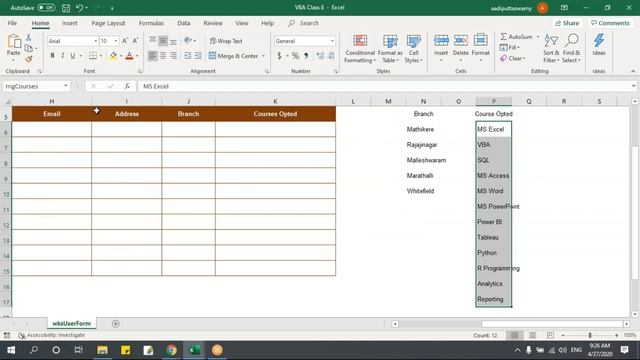Click the Font Color red A swatch

(x=129, y=56)
